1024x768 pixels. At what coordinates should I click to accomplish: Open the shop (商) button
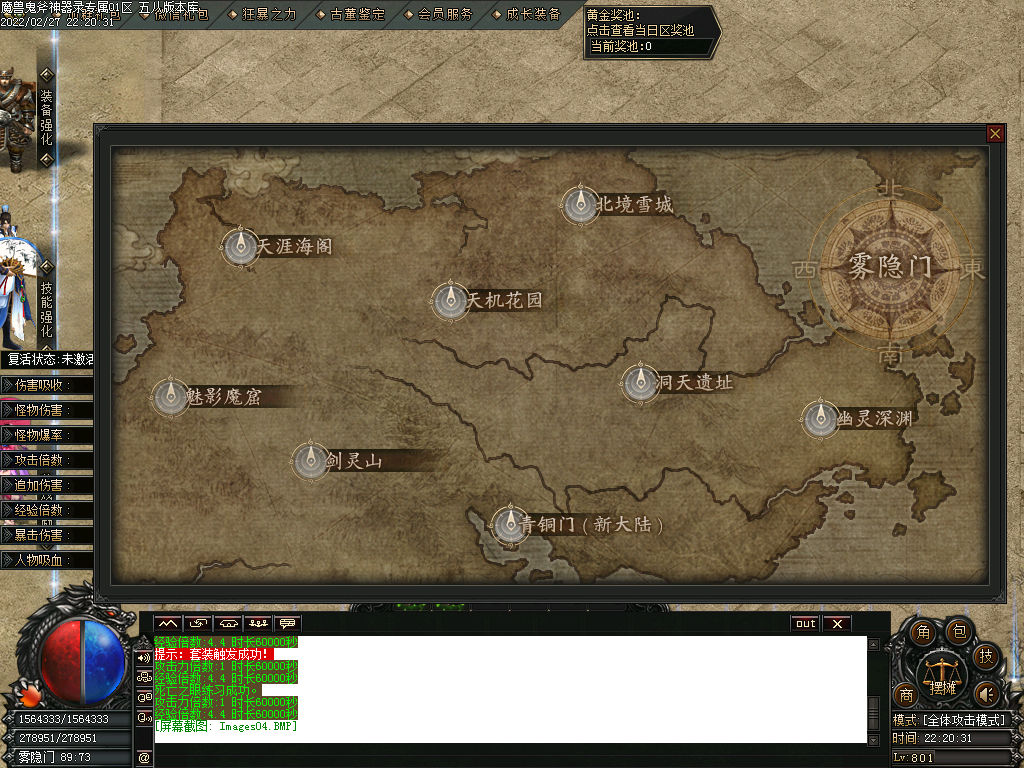(x=906, y=695)
